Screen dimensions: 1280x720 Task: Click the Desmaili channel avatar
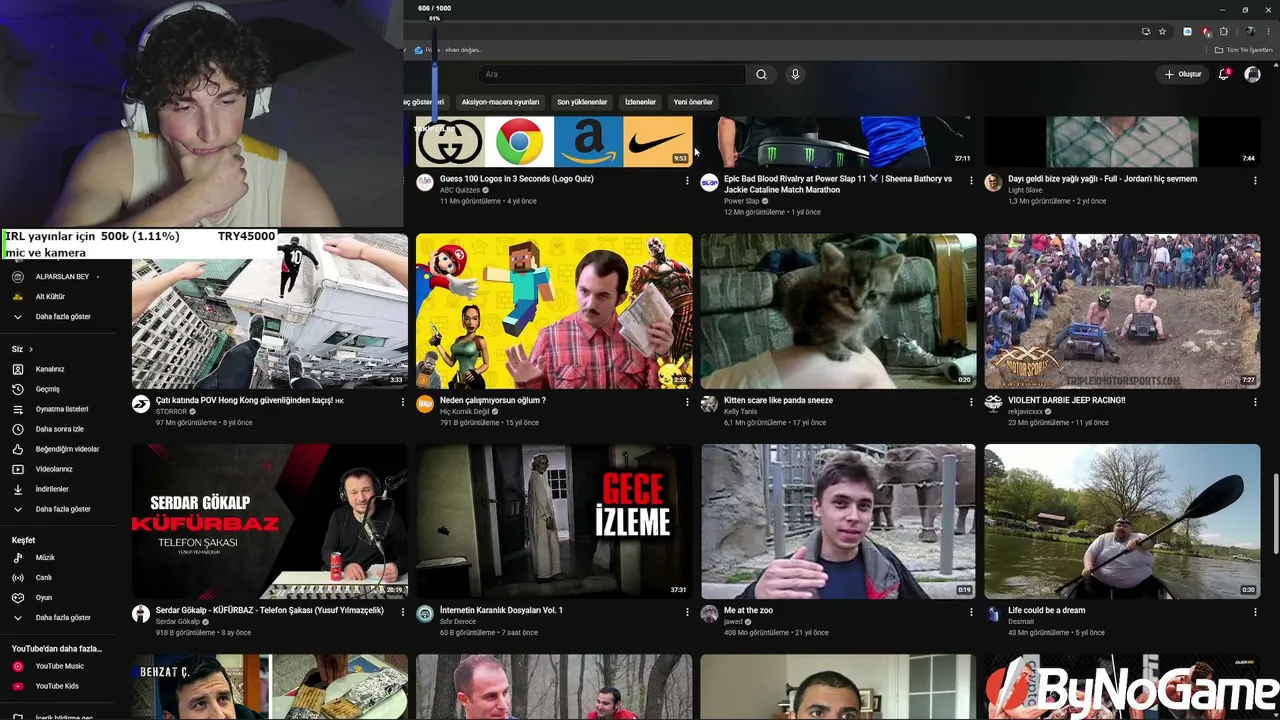point(993,614)
